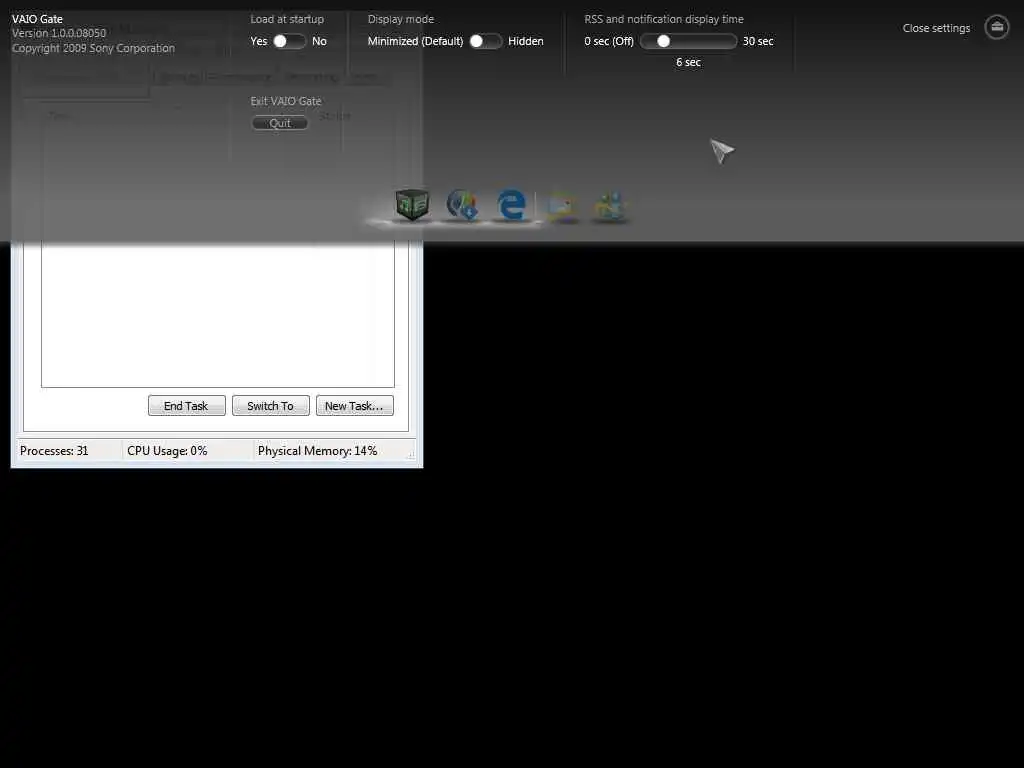Click the Quit button to exit VAIO Gate
This screenshot has height=768, width=1024.
coord(280,123)
